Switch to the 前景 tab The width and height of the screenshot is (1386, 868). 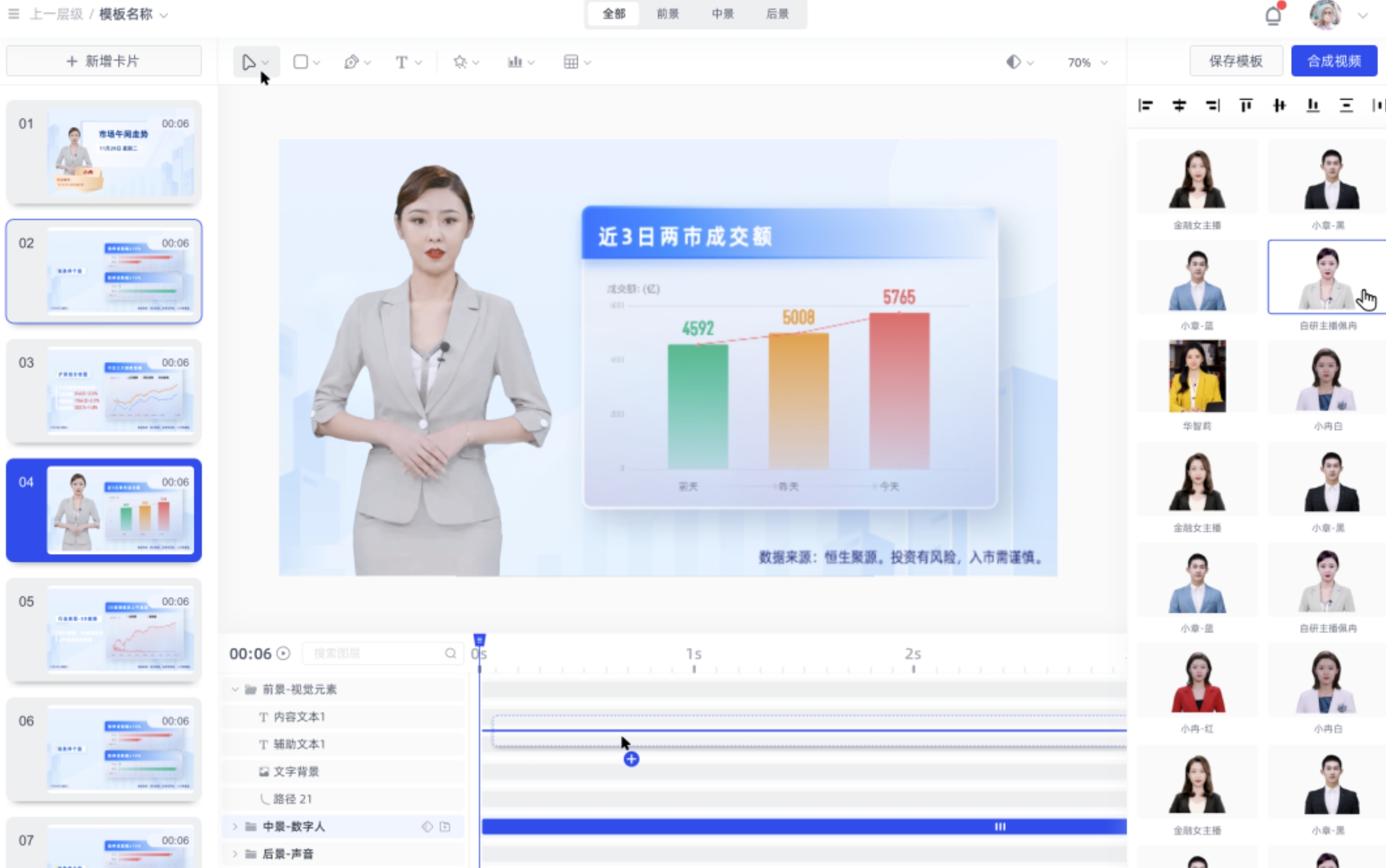[668, 14]
